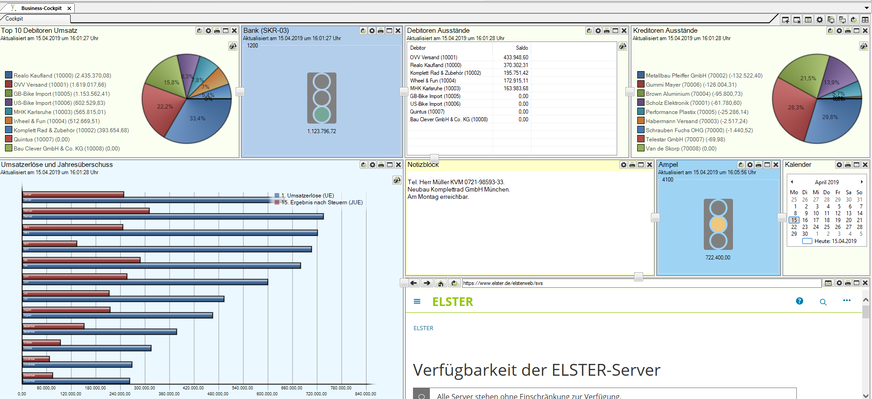Open ELSTER help question mark
This screenshot has width=872, height=399.
point(800,301)
